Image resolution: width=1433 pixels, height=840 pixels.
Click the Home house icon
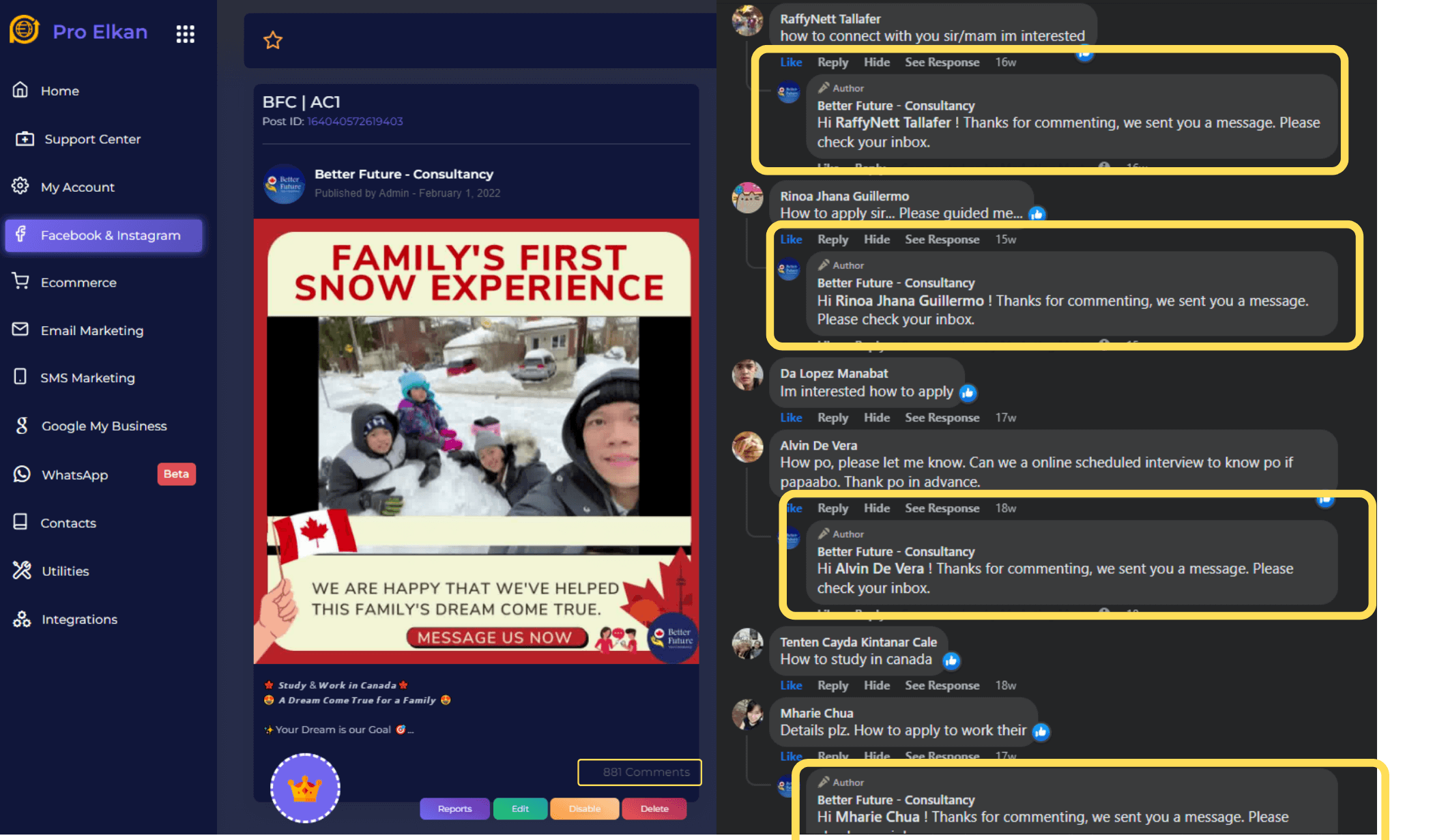pos(20,90)
